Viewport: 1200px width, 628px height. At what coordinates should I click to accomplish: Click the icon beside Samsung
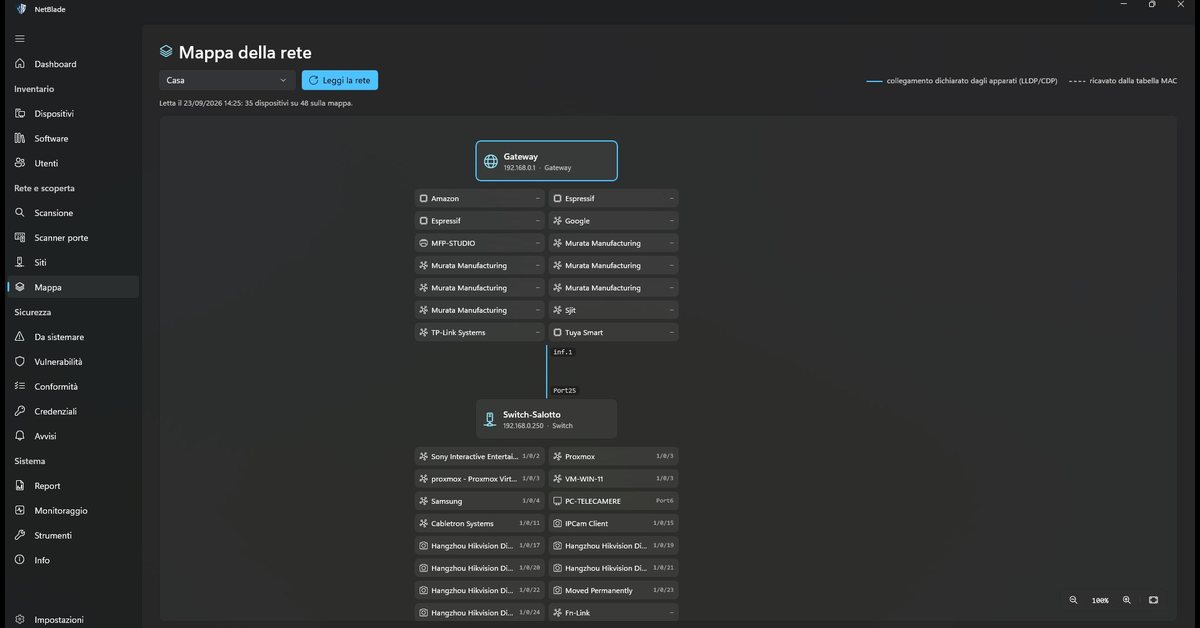(x=424, y=501)
